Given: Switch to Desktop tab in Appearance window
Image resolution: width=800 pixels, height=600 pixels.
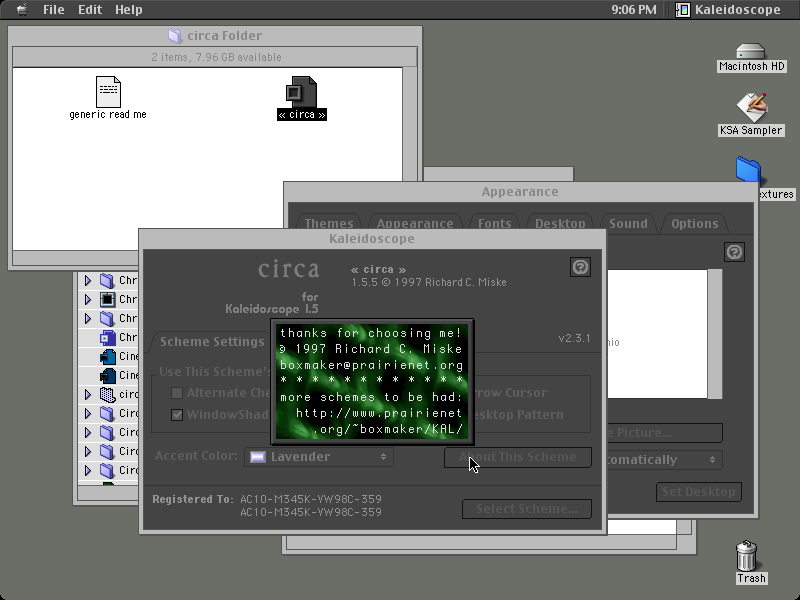Looking at the screenshot, I should 560,223.
